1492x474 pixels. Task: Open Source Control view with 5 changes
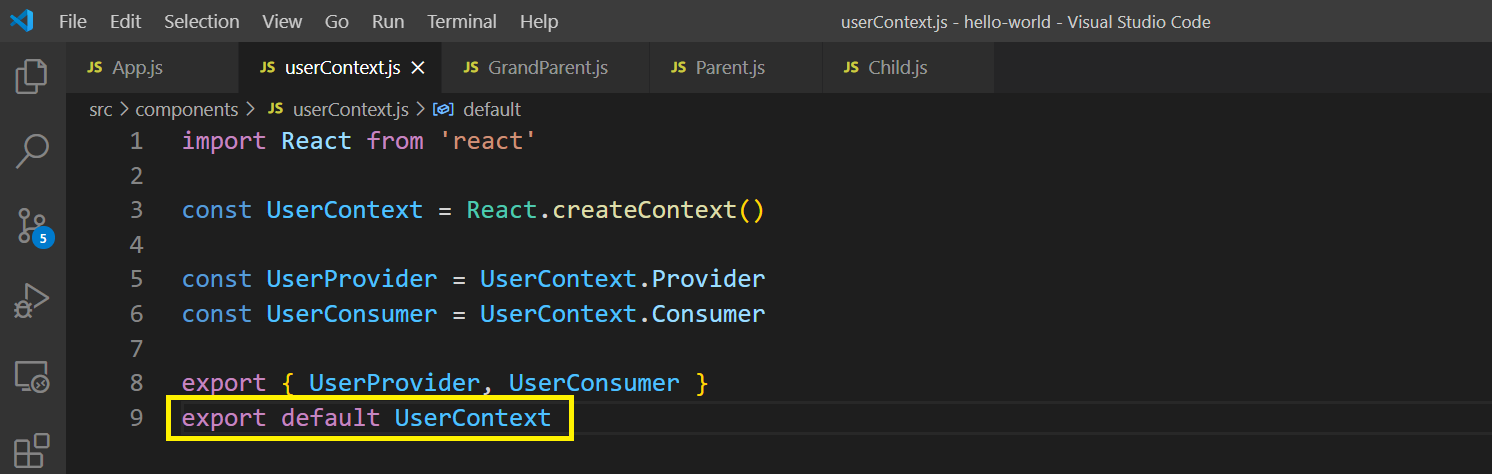pos(34,228)
